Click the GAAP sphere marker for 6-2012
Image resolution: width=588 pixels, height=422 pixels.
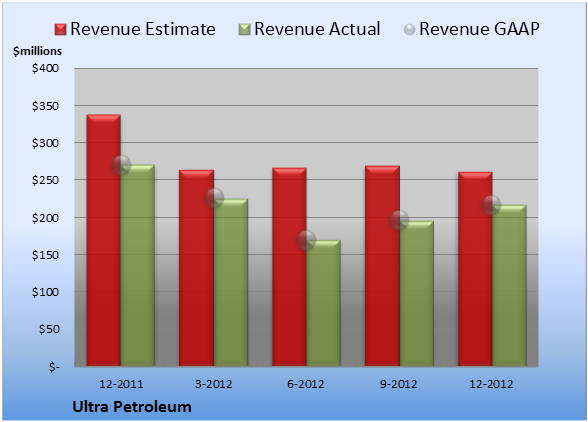[306, 240]
